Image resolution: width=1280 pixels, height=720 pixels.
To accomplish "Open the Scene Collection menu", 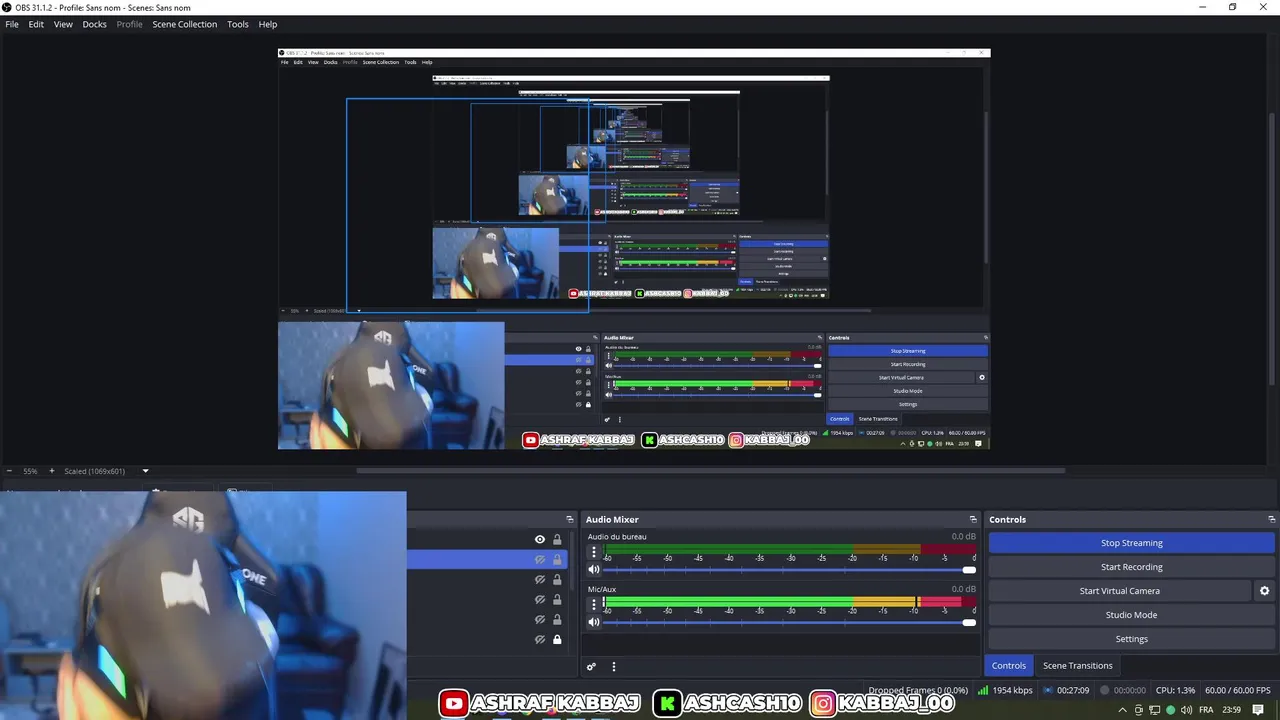I will pos(184,24).
